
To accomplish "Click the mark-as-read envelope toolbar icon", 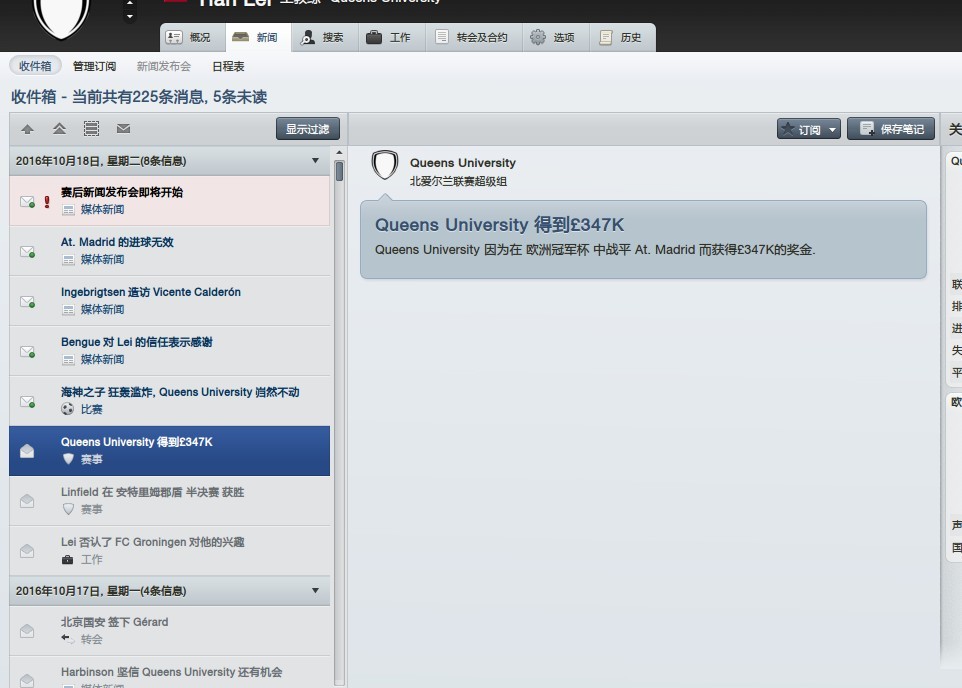I will pos(123,128).
